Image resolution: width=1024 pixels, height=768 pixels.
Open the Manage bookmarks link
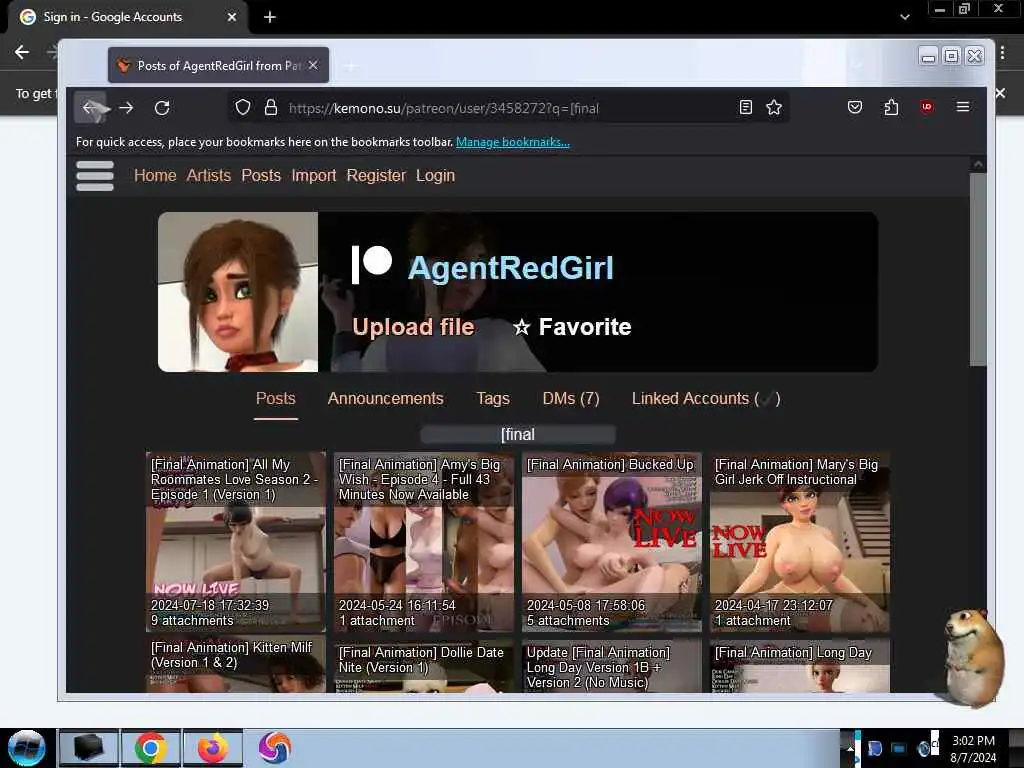(513, 142)
